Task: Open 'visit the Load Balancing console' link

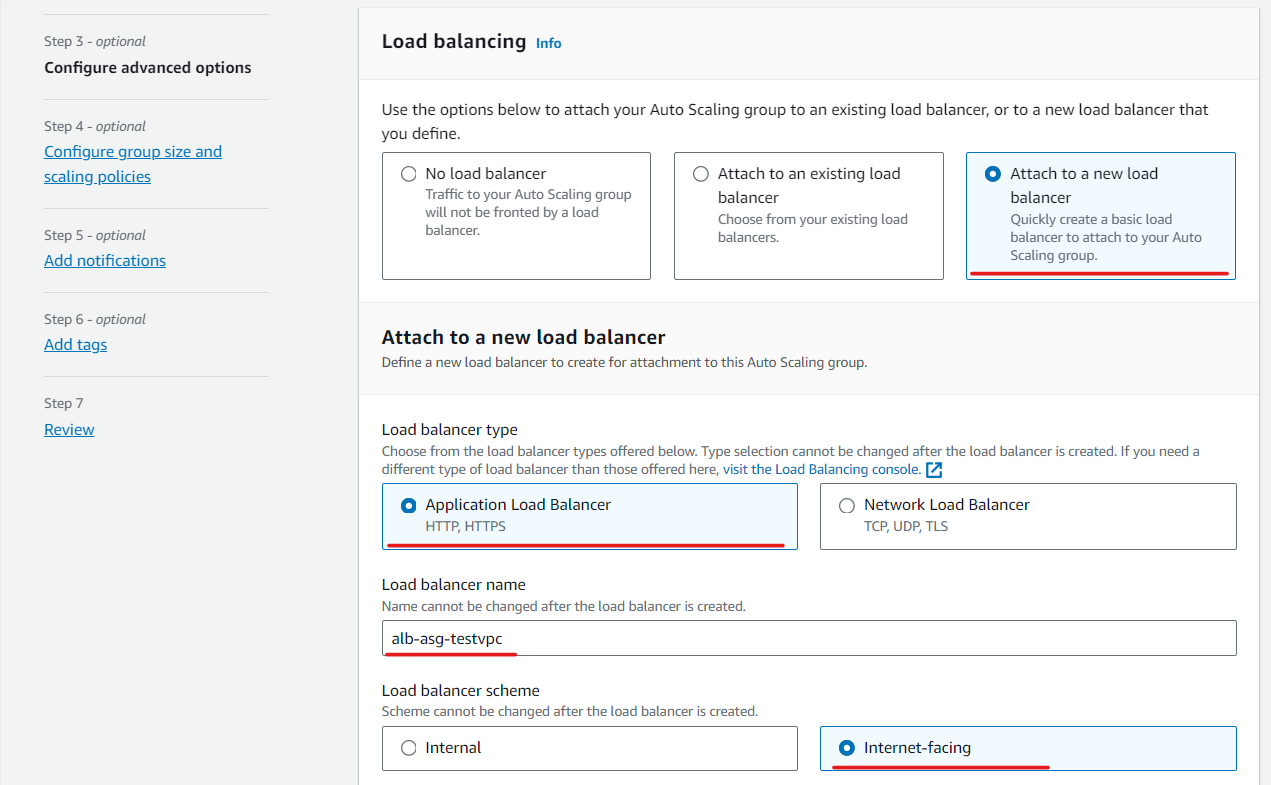Action: coord(822,469)
